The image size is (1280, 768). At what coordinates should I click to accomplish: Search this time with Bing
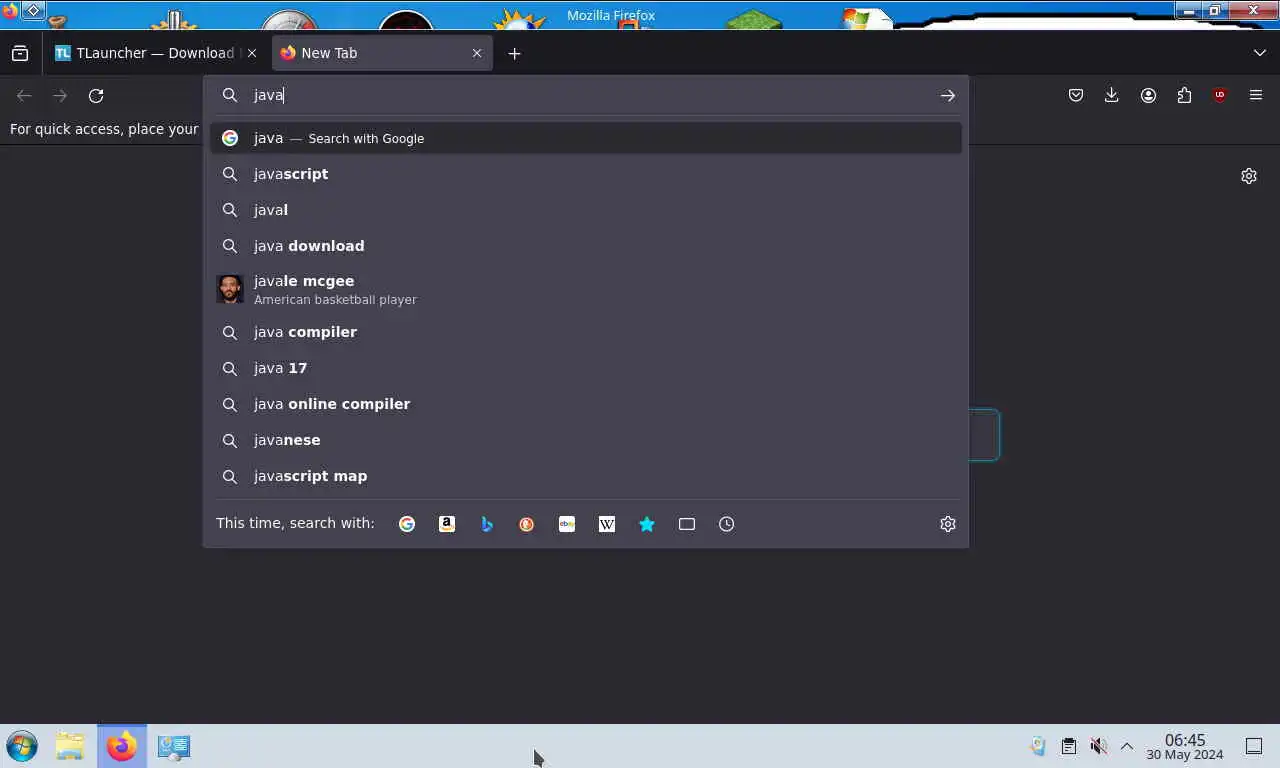(x=487, y=524)
